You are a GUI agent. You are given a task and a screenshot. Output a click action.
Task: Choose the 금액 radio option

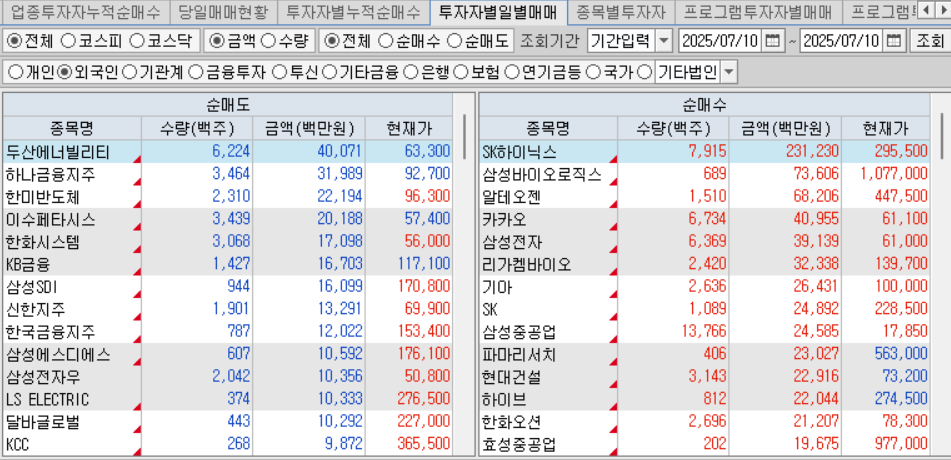point(217,41)
